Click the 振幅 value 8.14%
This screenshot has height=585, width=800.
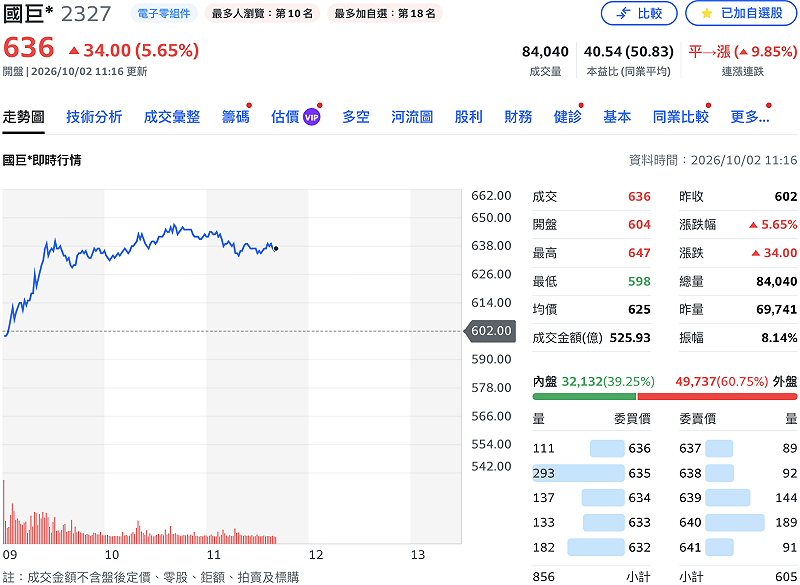point(779,338)
